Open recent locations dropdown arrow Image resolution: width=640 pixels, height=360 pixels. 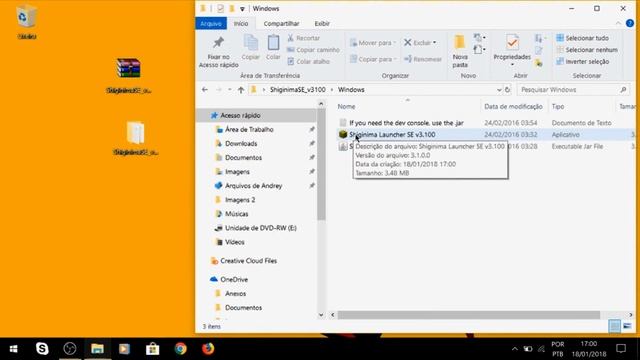click(230, 90)
